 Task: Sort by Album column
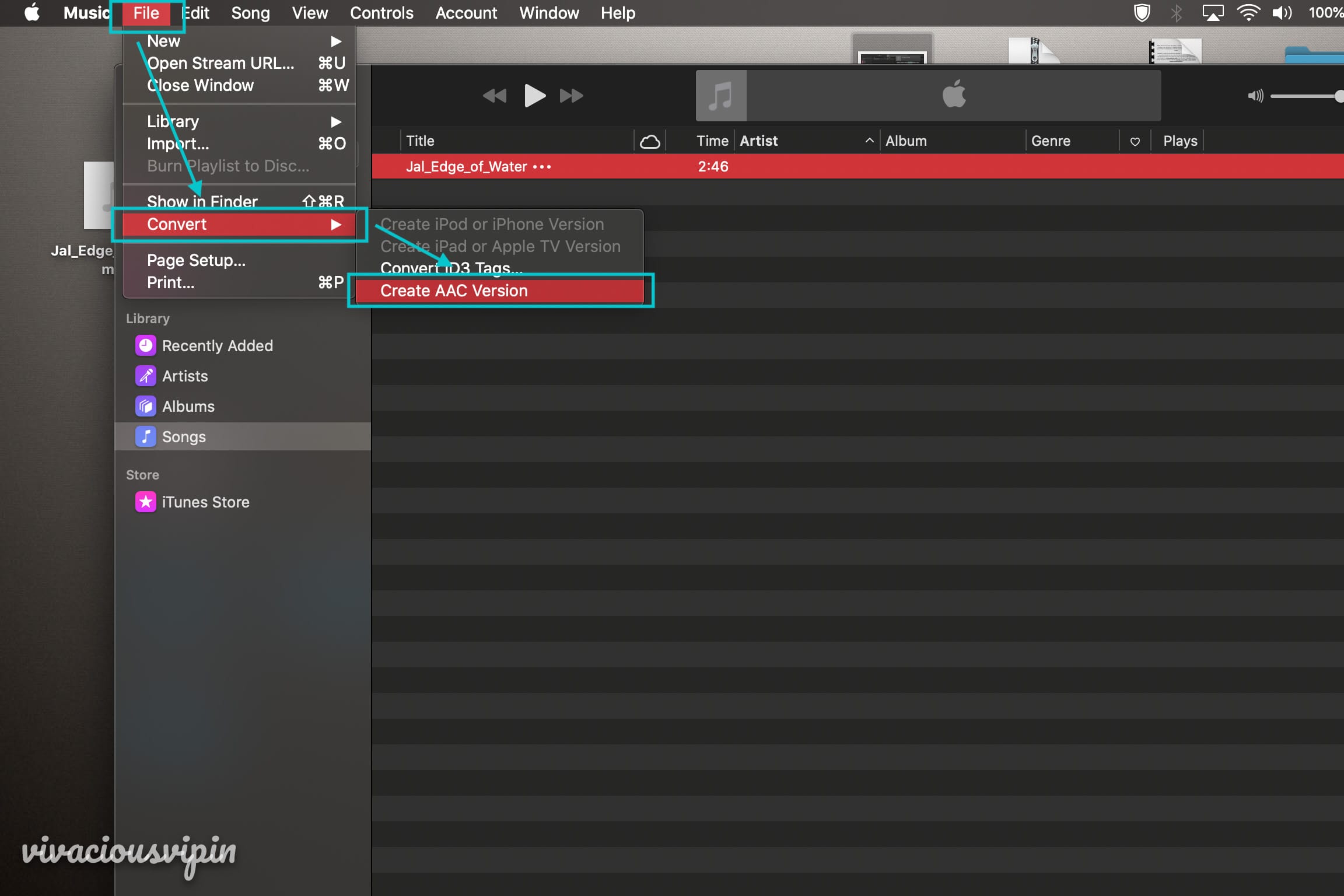(953, 141)
